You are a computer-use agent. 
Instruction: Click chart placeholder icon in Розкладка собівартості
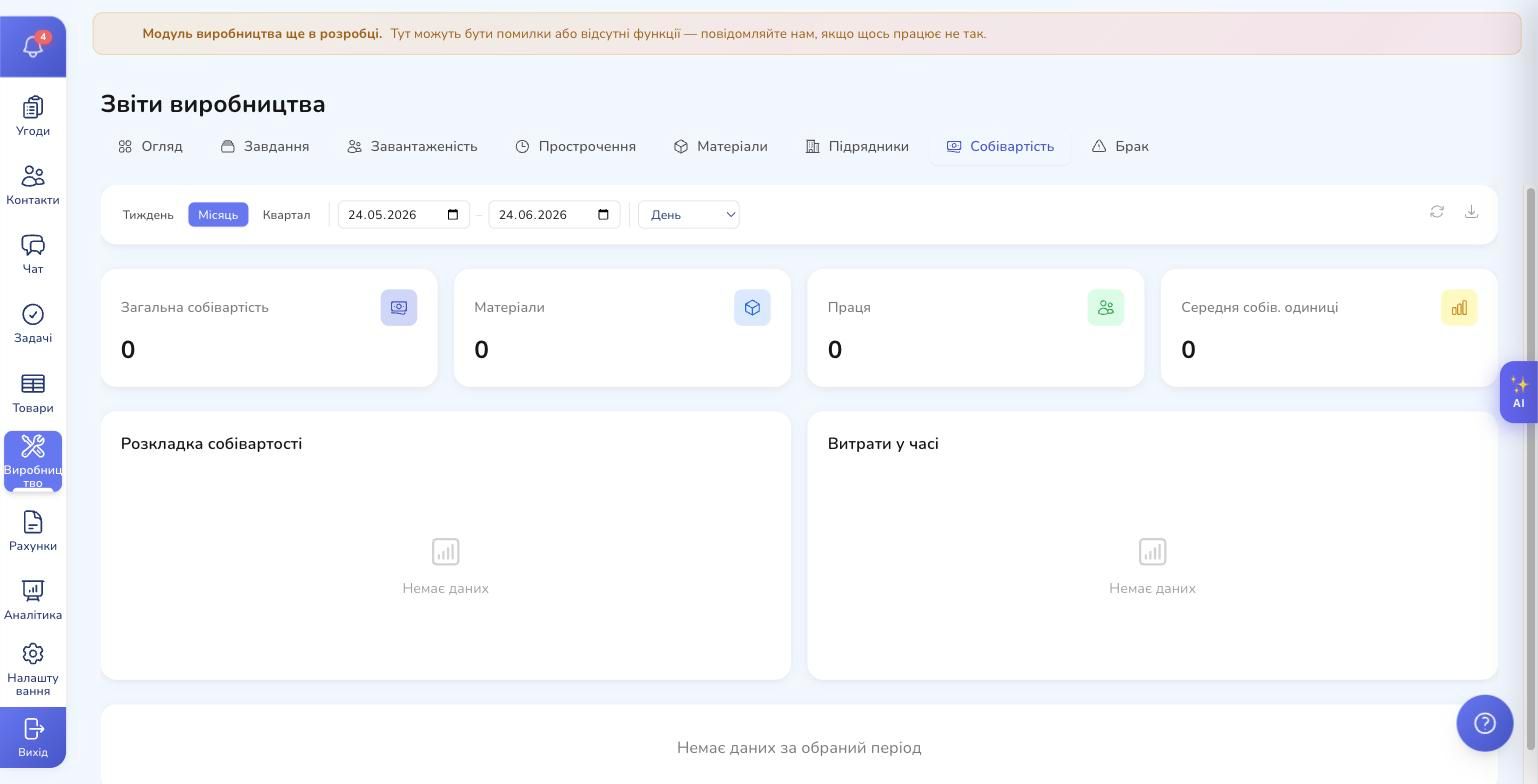pos(446,552)
